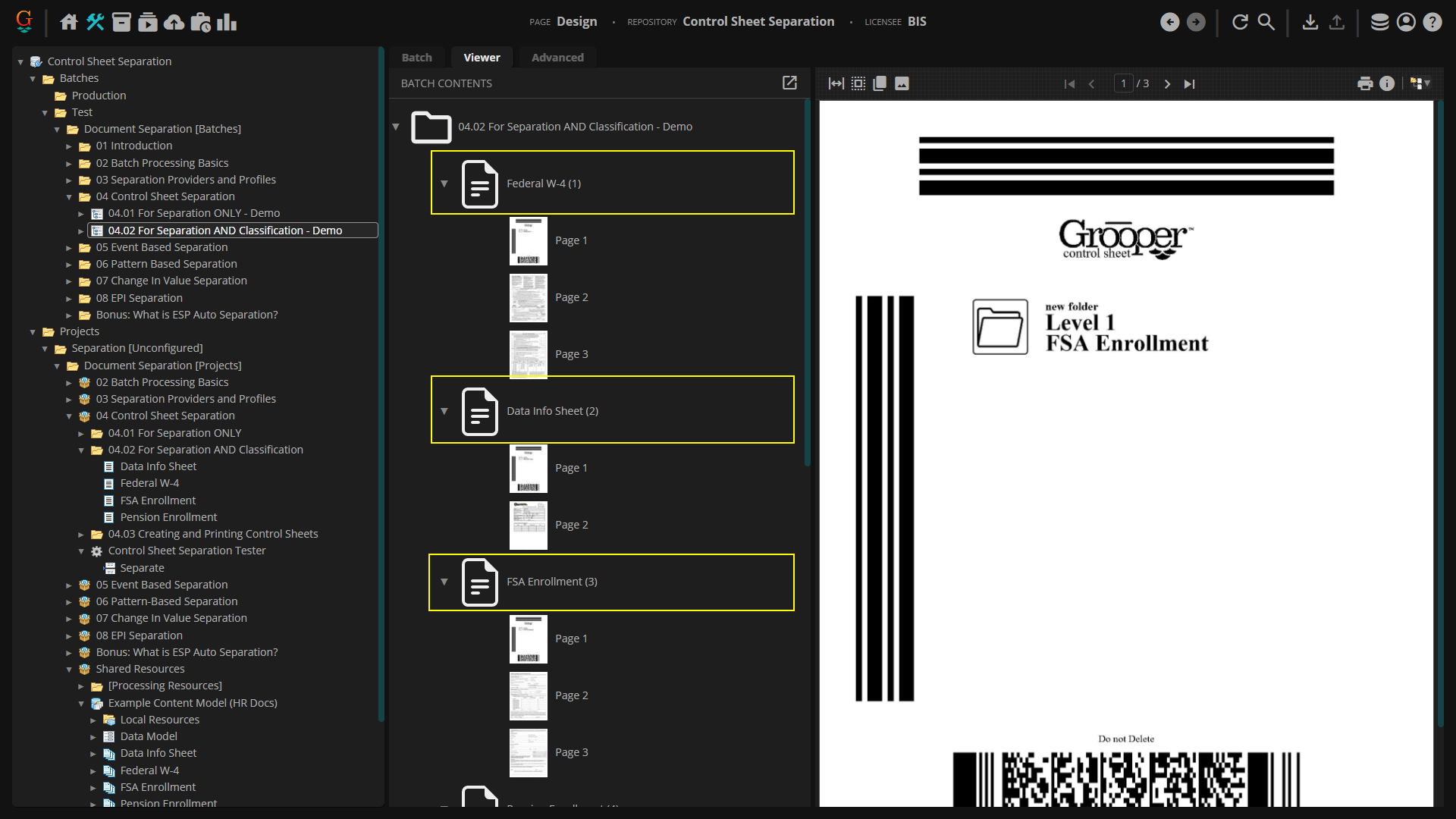
Task: Click the cloud upload Imports icon
Action: 174,22
